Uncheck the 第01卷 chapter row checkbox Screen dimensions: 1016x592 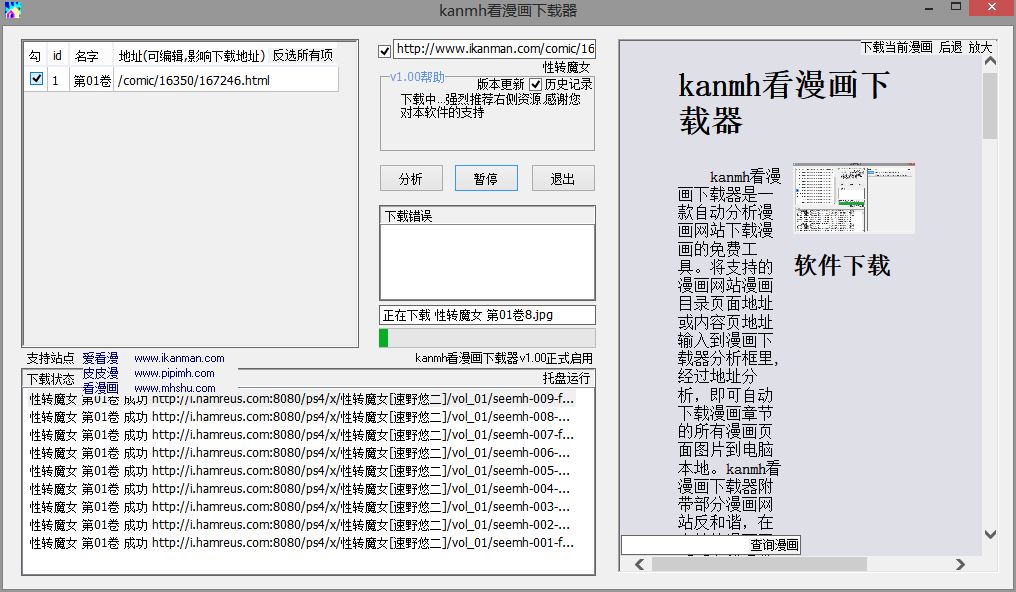click(35, 79)
